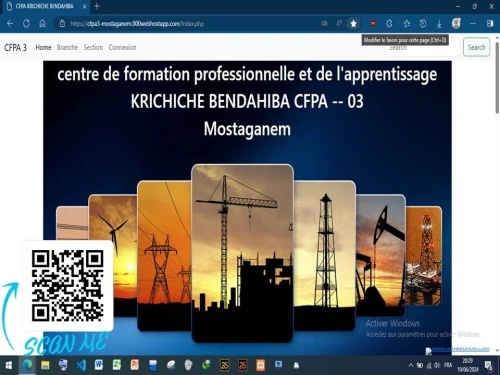View site info via the lock icon
The height and width of the screenshot is (375, 500).
coord(62,24)
